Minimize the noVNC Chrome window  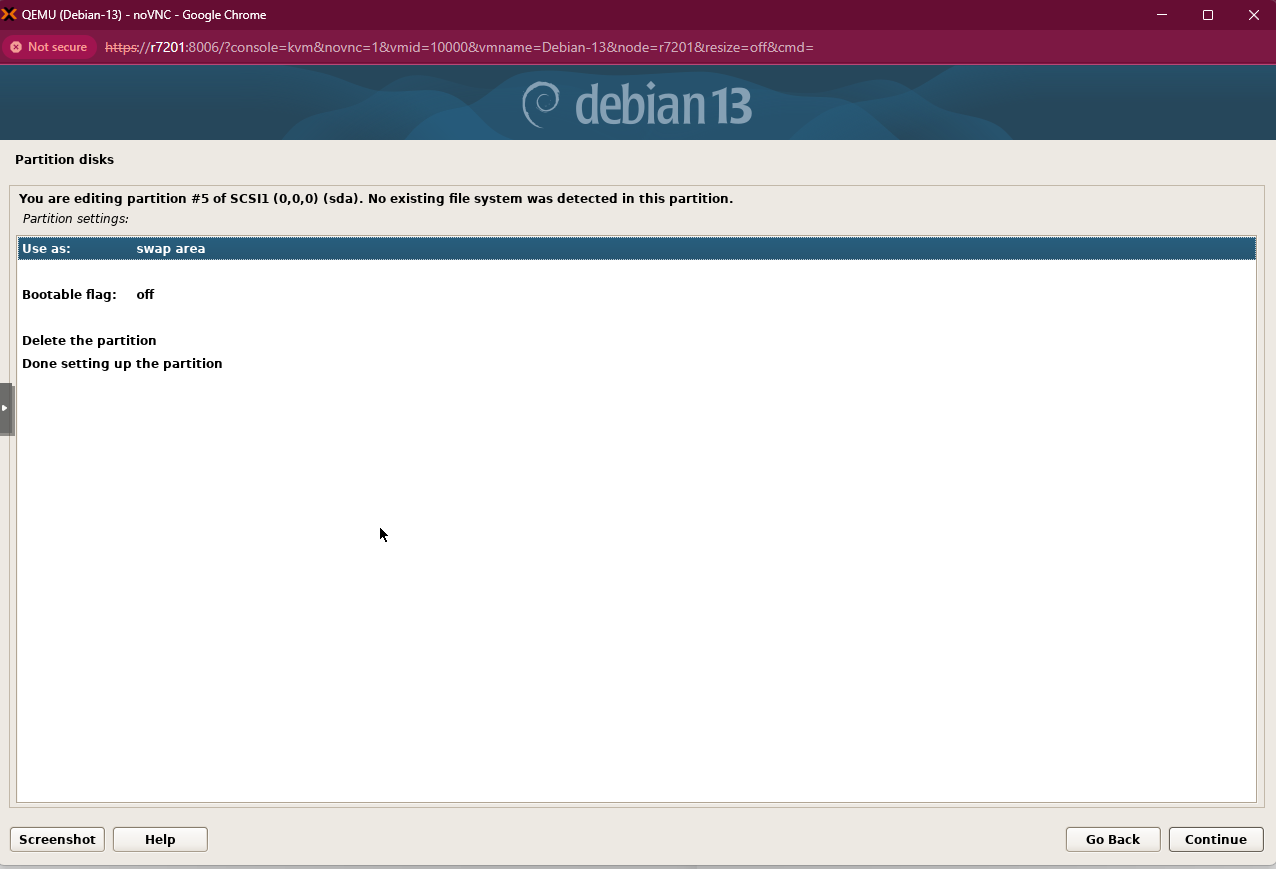[x=1162, y=15]
